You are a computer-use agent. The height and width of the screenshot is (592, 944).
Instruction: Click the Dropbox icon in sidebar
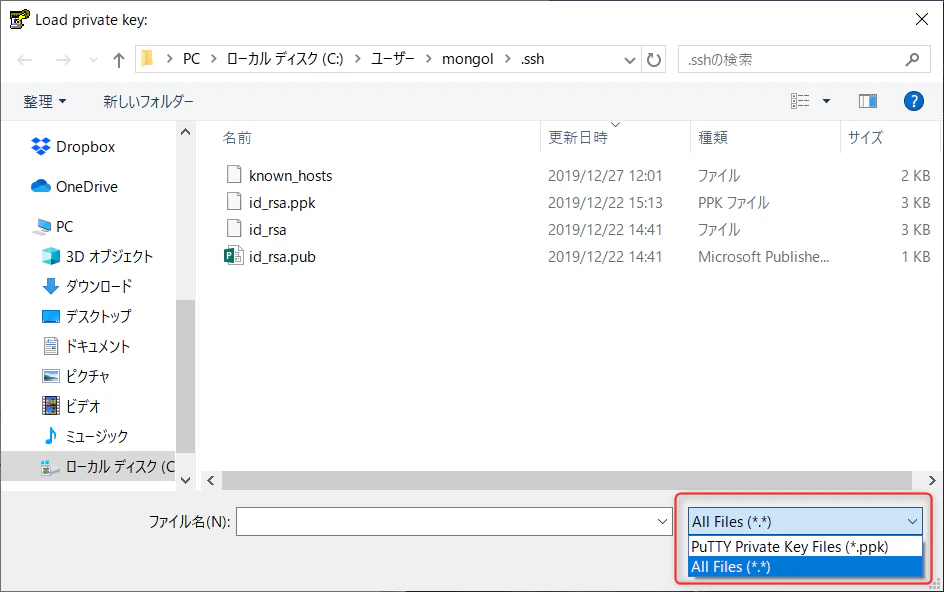(40, 146)
